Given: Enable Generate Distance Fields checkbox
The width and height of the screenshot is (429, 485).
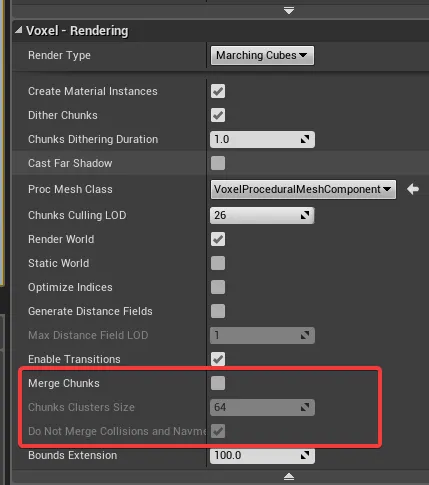Looking at the screenshot, I should 218,311.
